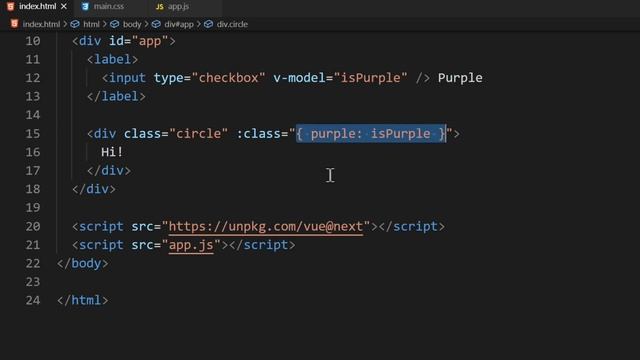
Task: Open the main.css tab
Action: click(x=108, y=7)
